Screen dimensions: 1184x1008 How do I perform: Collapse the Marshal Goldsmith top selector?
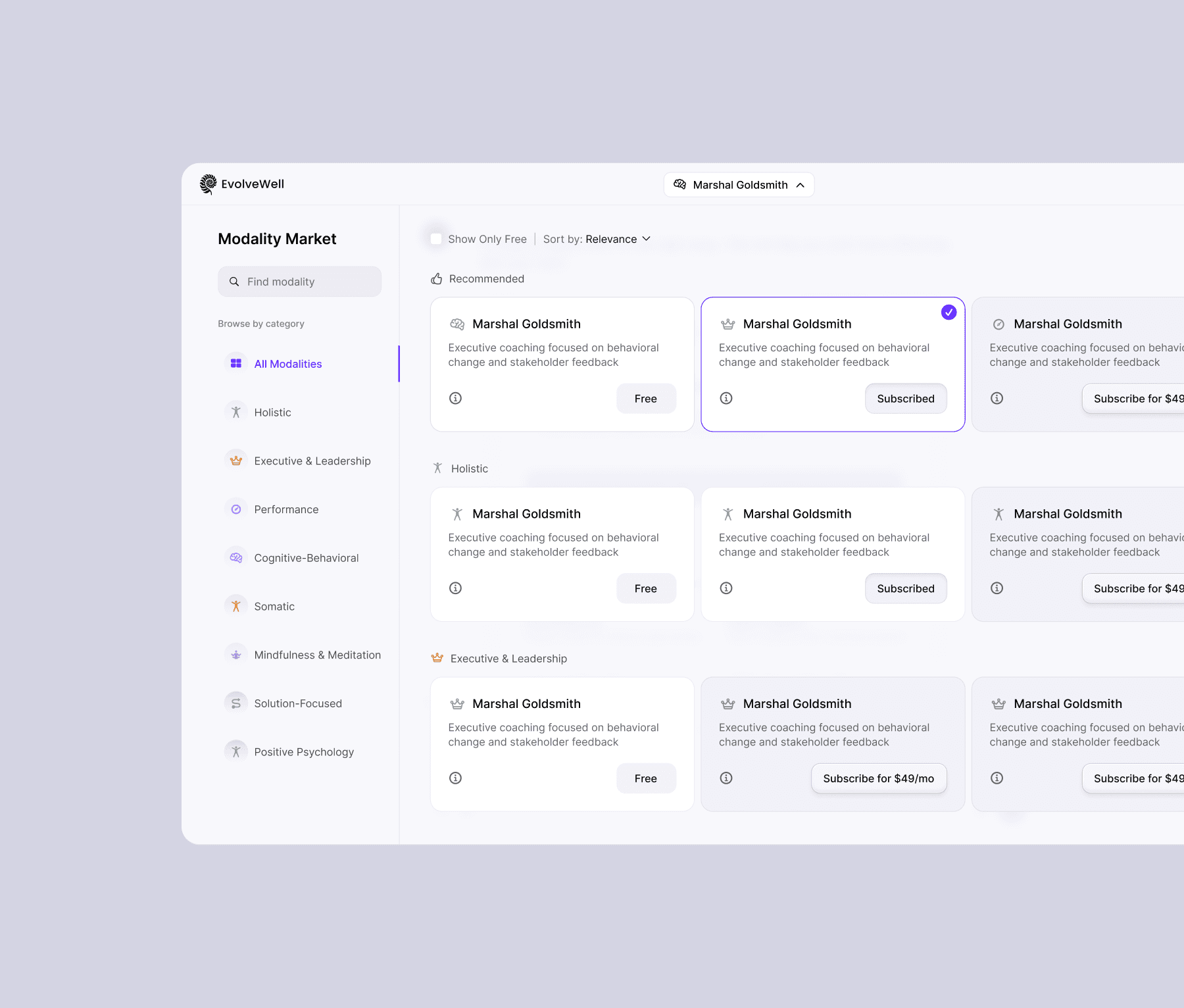tap(739, 185)
